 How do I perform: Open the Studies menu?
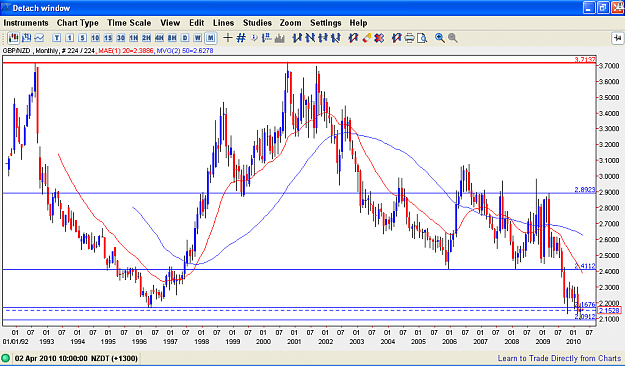click(x=257, y=23)
